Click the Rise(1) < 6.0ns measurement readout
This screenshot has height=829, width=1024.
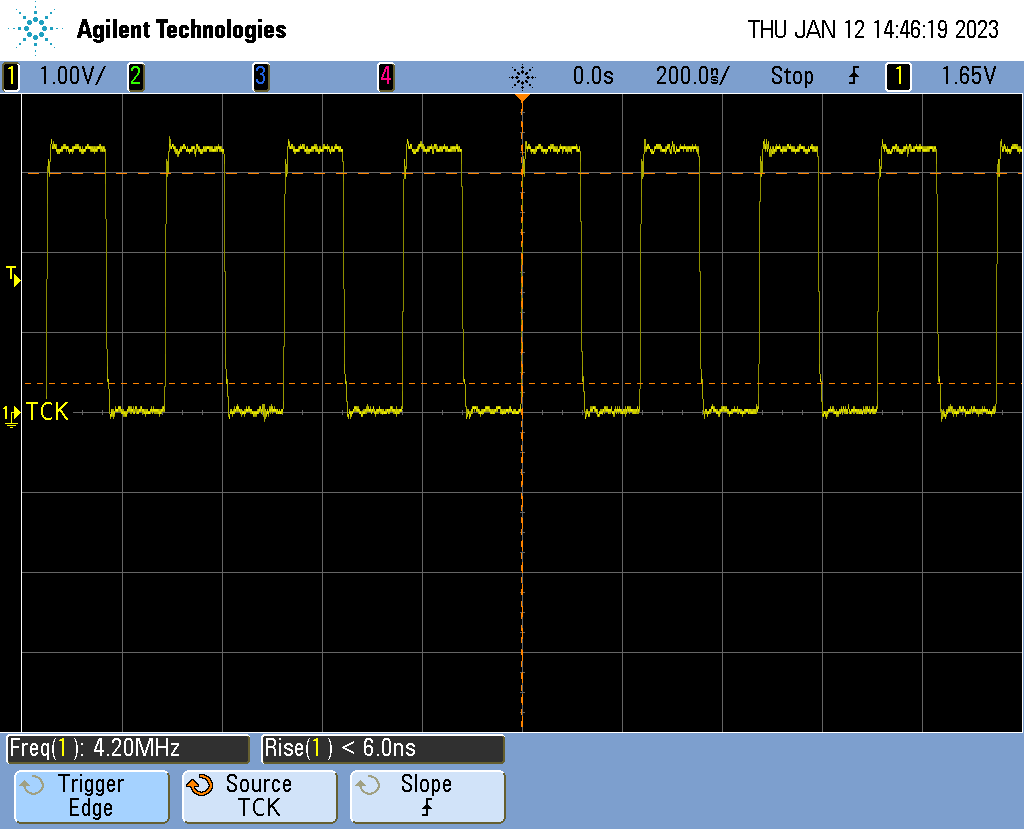click(x=383, y=748)
